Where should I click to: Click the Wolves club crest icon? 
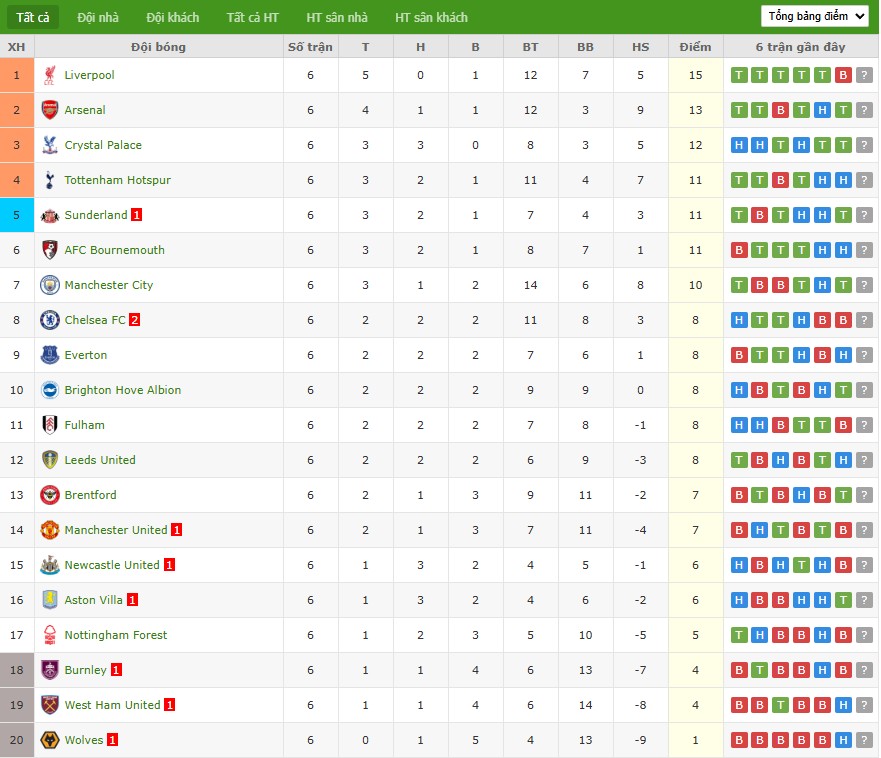(49, 740)
